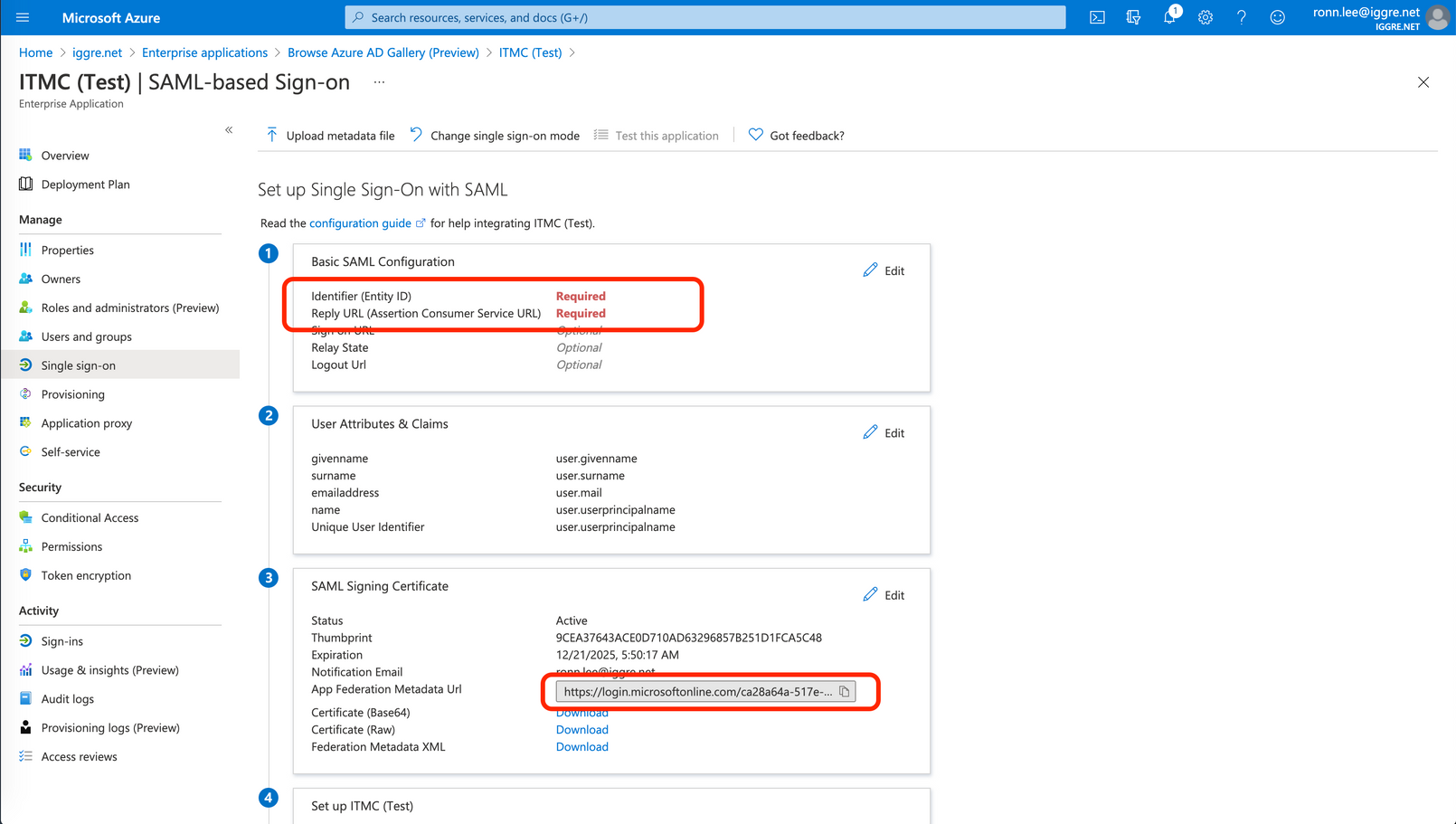The width and height of the screenshot is (1456, 824).
Task: Open Got feedback?
Action: [797, 136]
